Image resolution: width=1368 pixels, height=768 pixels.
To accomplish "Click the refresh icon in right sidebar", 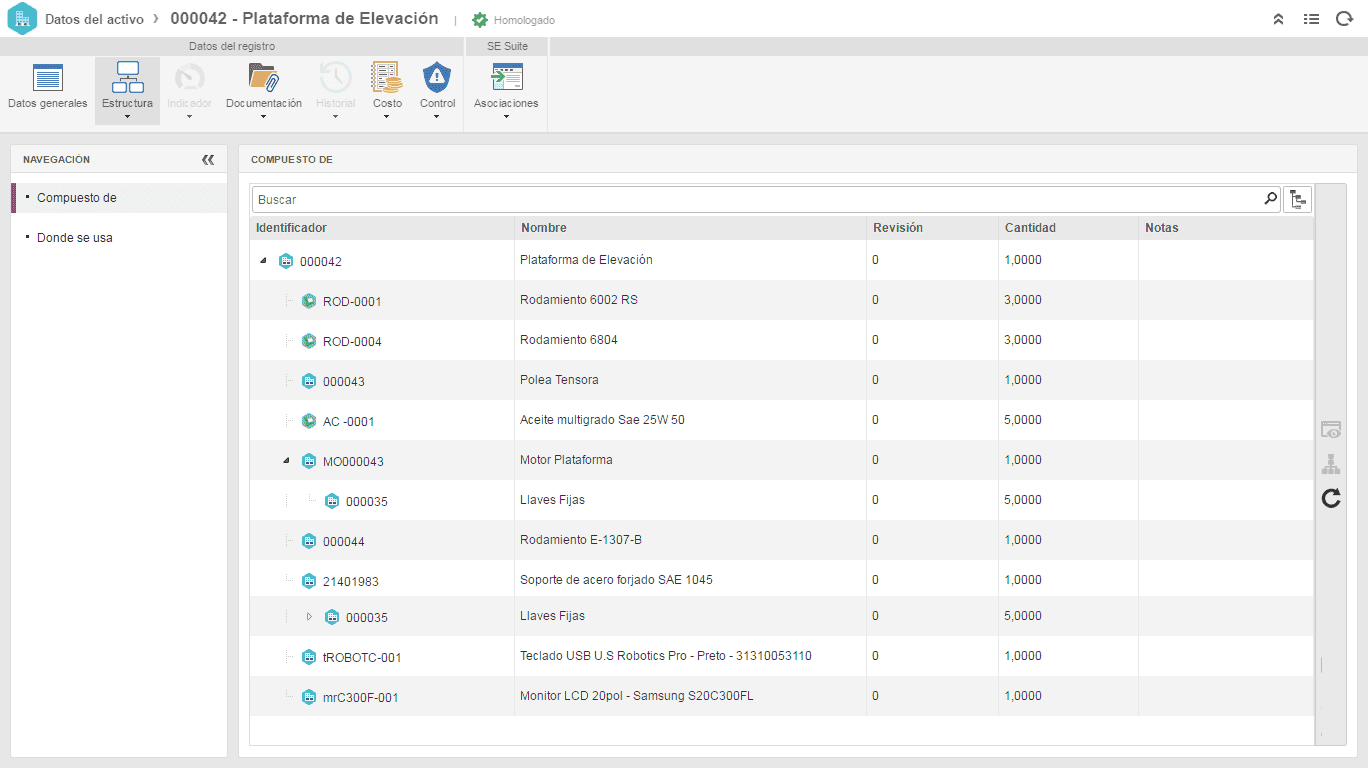I will click(1330, 498).
